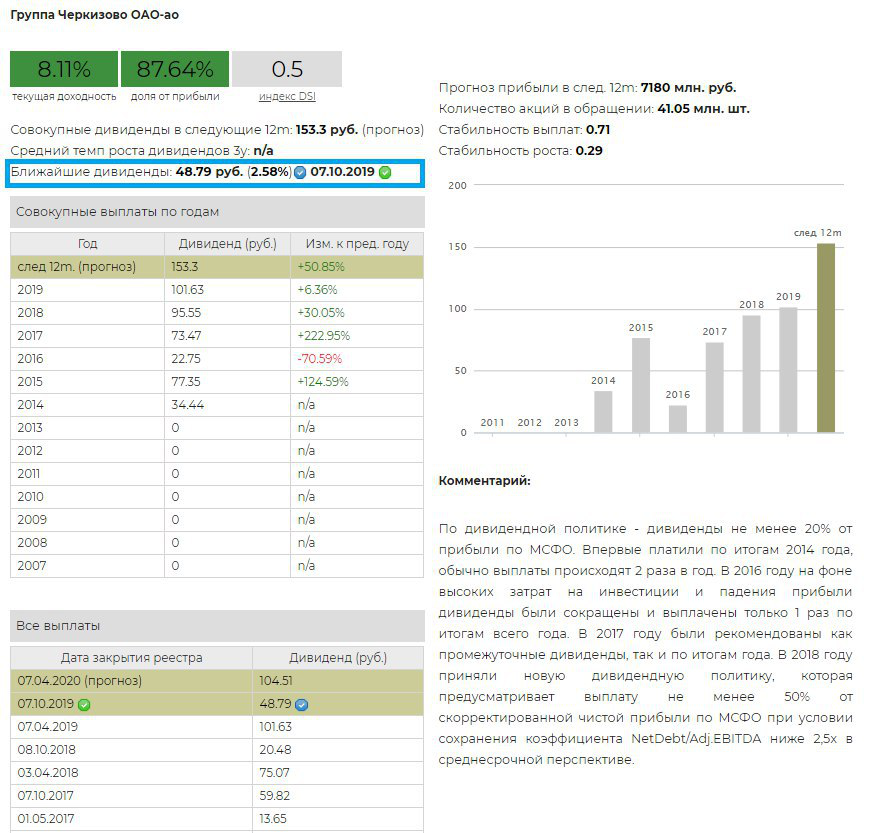Click the 34.44 dividend for 2014
Viewport: 869px width, 833px height.
[187, 405]
